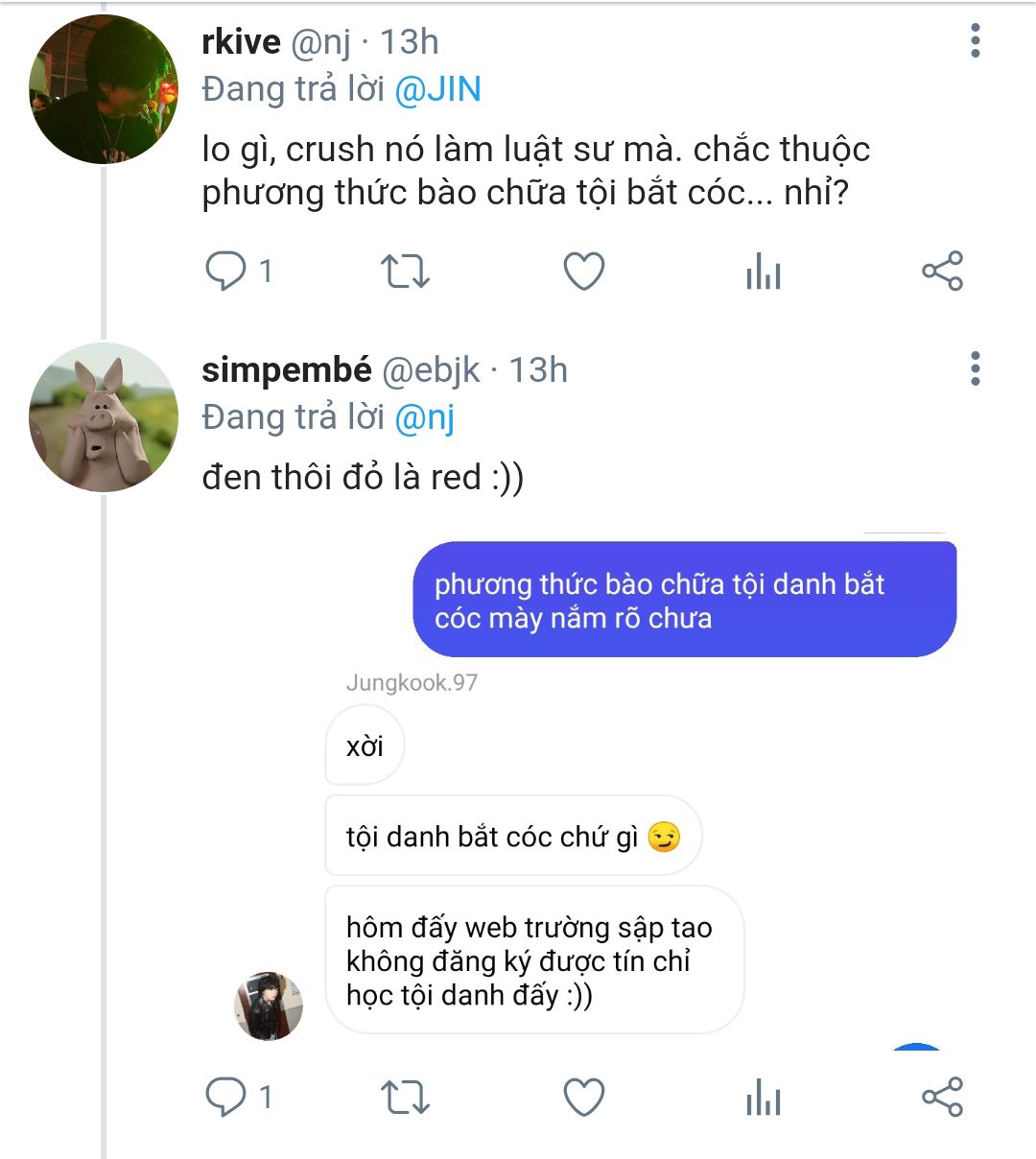View analytics for rkive's tweet
The image size is (1036, 1159).
[x=764, y=272]
